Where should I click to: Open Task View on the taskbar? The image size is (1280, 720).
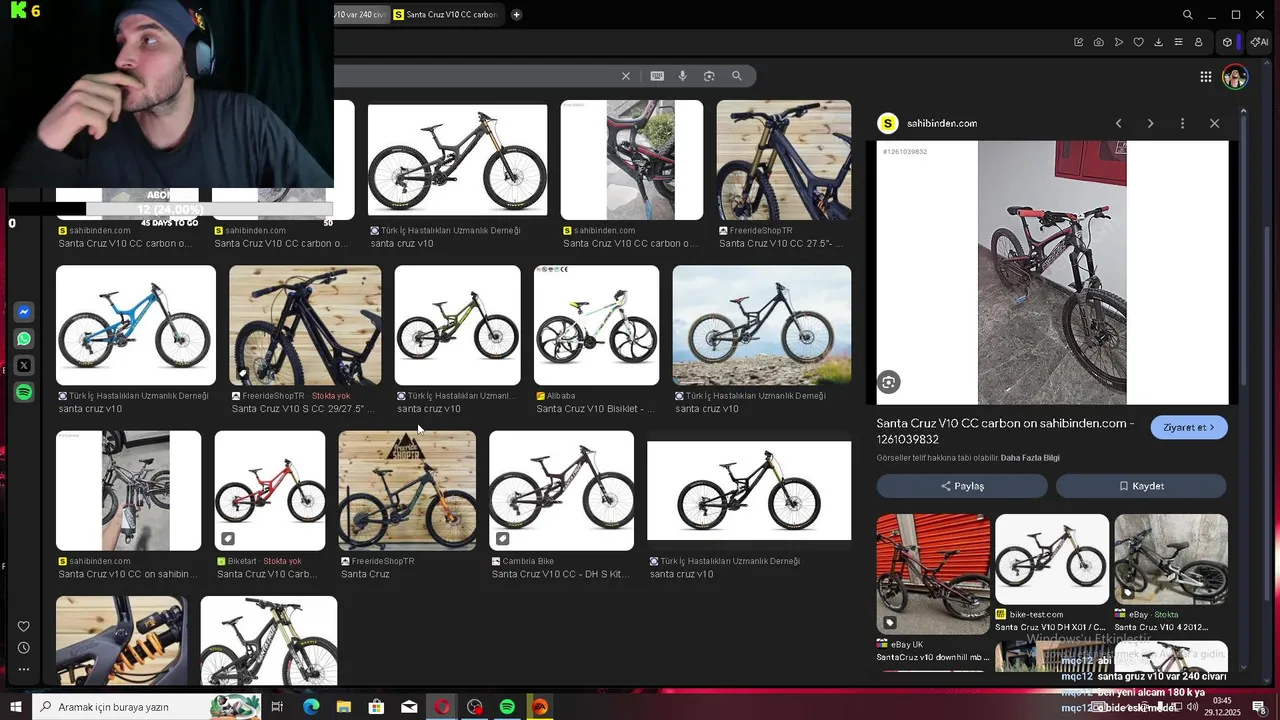pos(277,707)
